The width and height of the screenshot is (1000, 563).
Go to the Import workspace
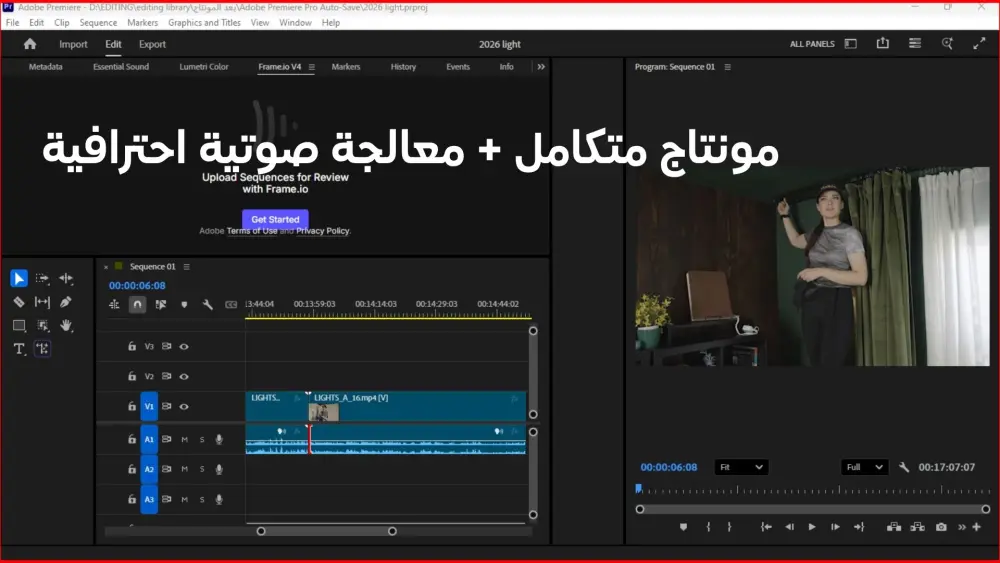coord(73,44)
